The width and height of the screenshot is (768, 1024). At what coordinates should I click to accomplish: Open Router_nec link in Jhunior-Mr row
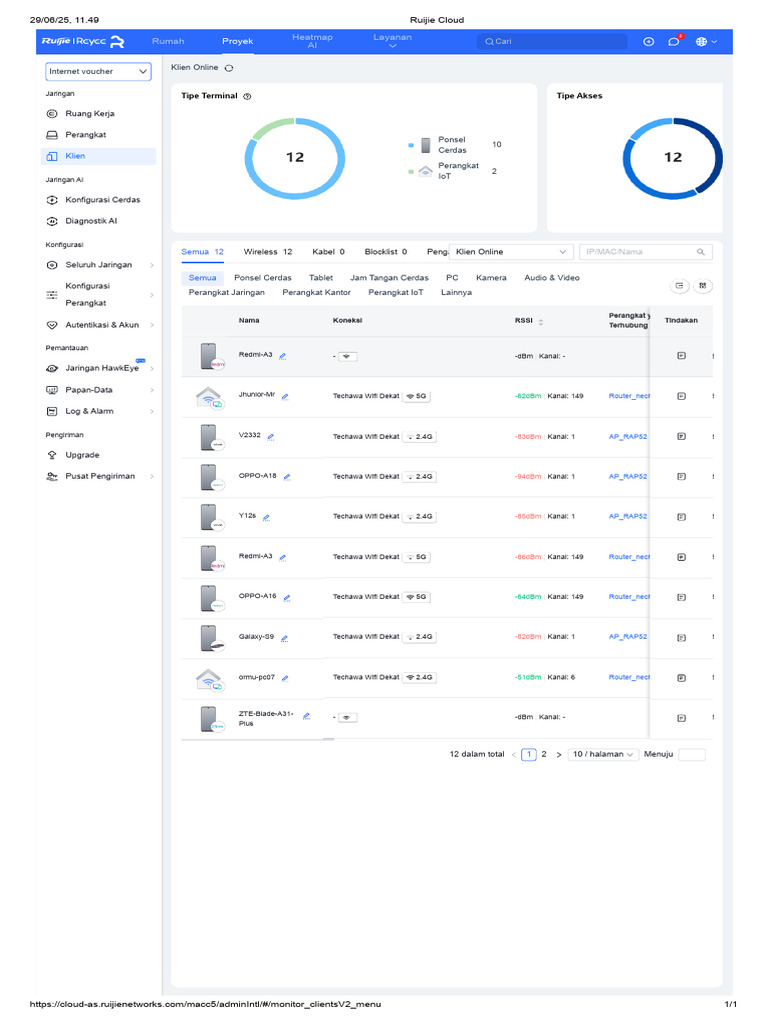click(629, 396)
